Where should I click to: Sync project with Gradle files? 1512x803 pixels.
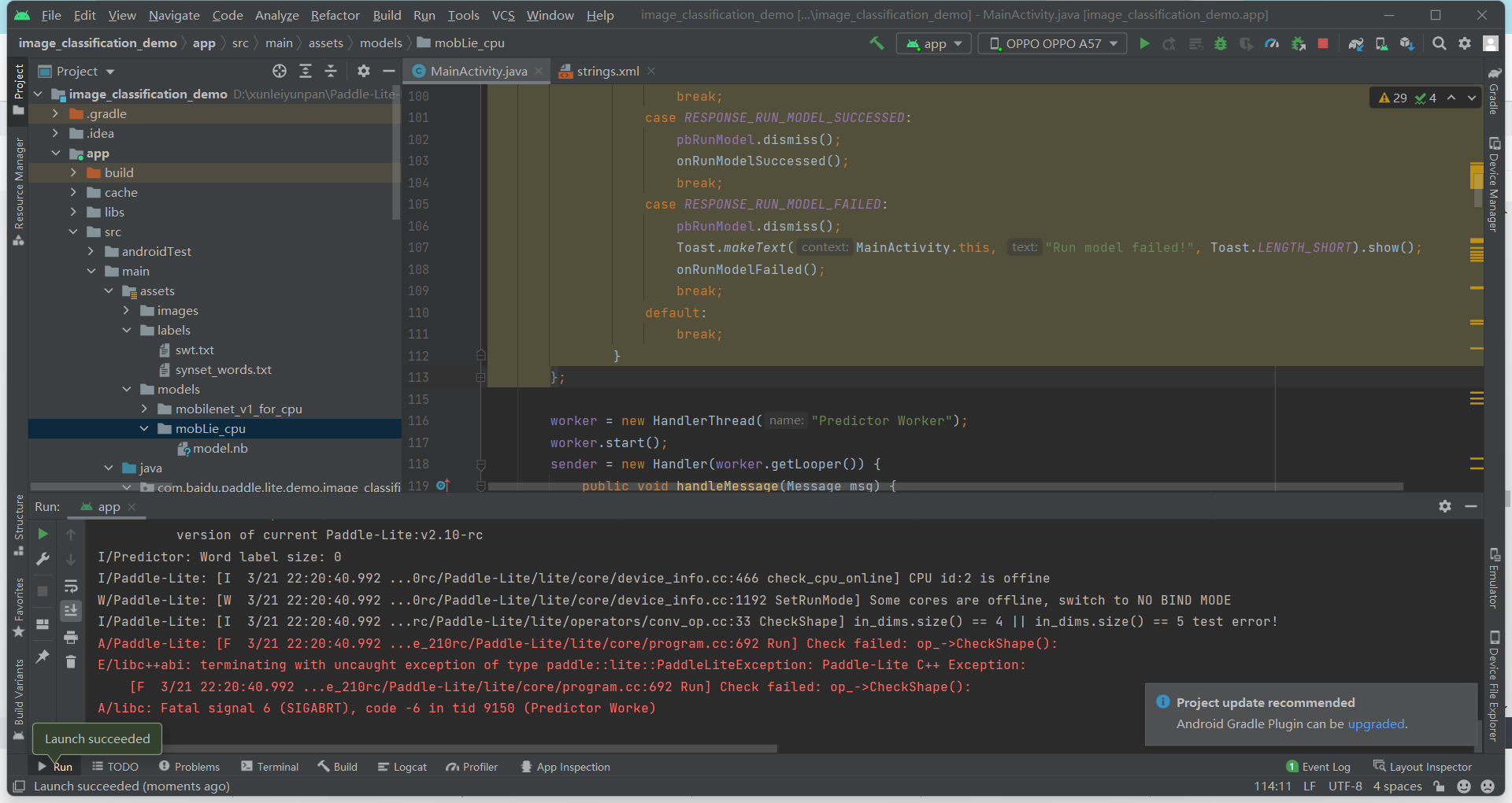(1355, 43)
